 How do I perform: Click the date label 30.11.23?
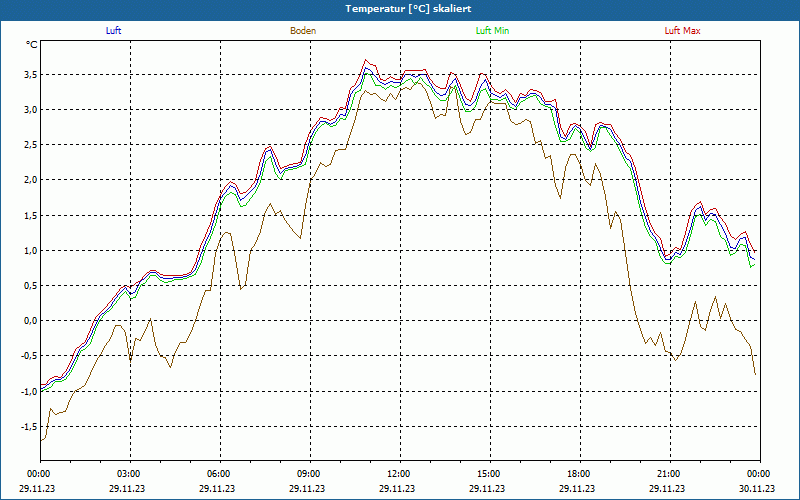(x=757, y=488)
